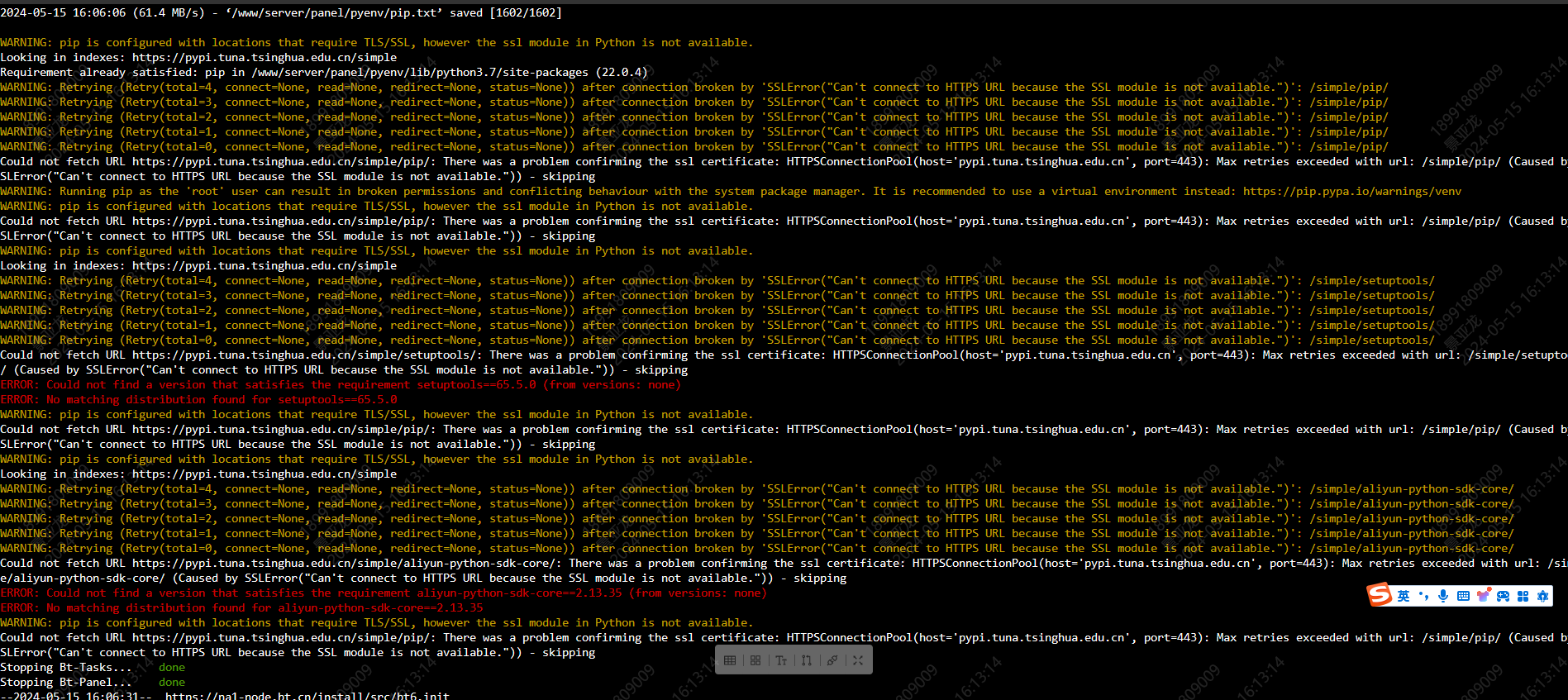Click the table grid icon in floating toolbar

tap(730, 660)
